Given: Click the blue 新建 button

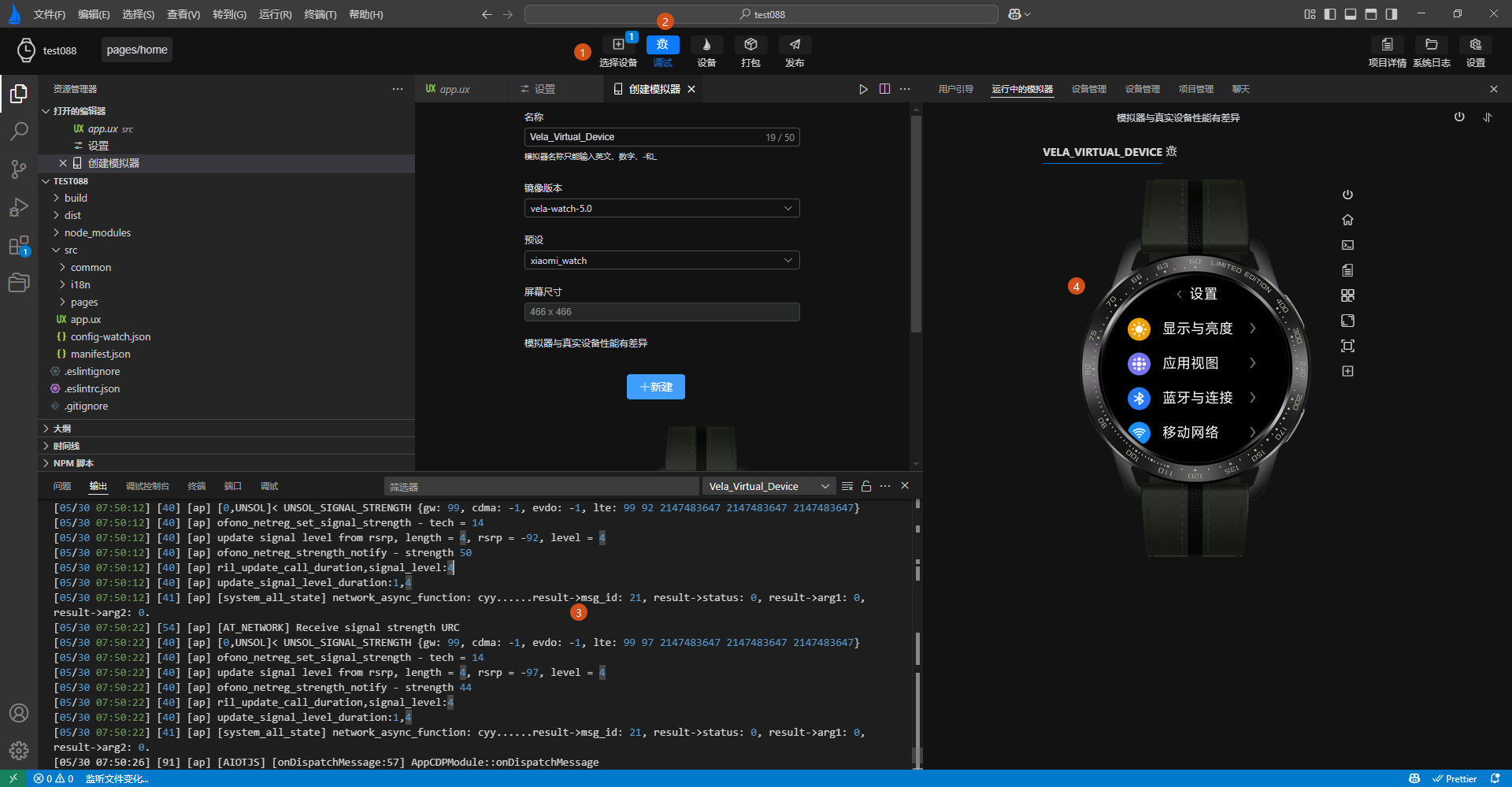Looking at the screenshot, I should pos(655,387).
